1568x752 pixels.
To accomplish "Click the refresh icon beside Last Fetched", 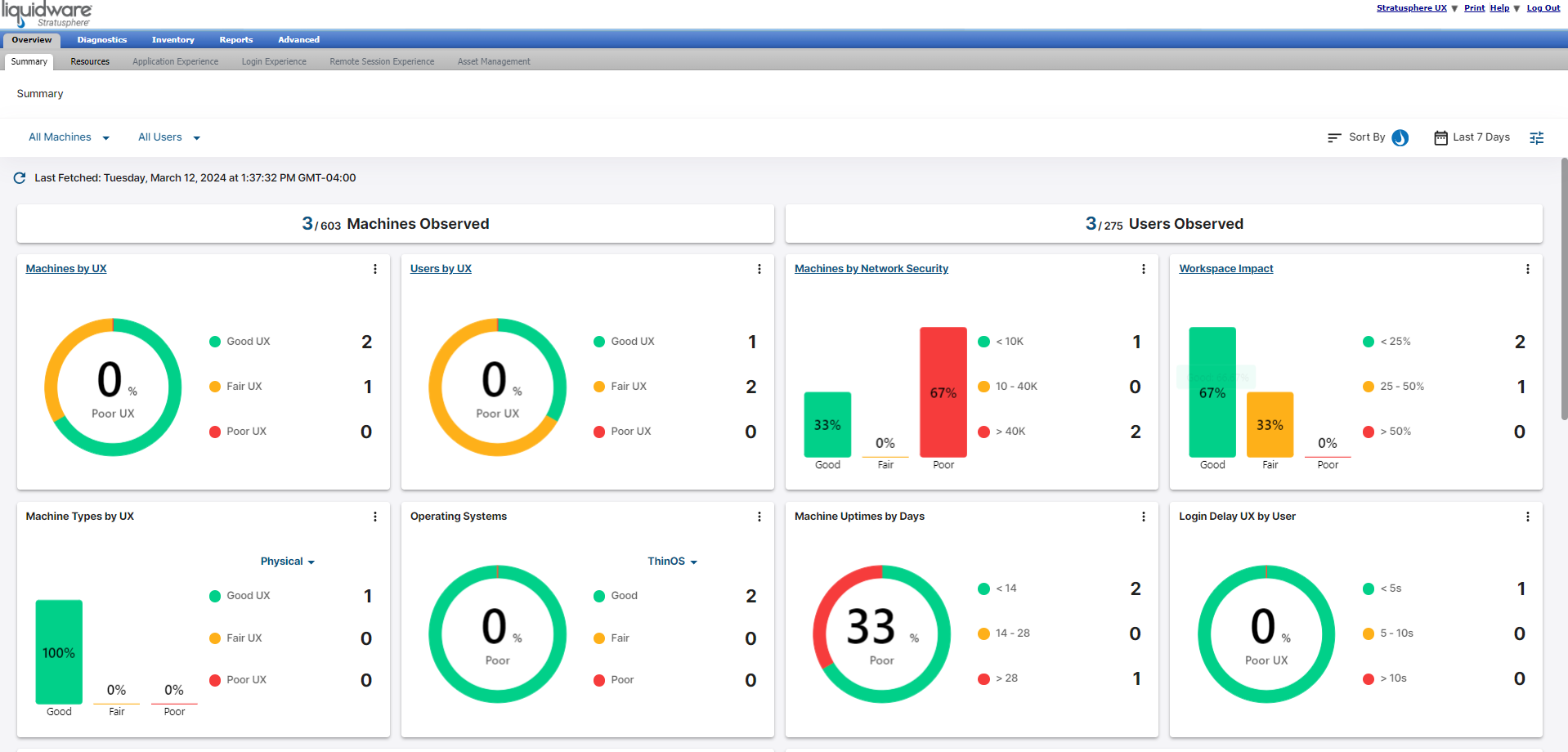I will click(20, 178).
